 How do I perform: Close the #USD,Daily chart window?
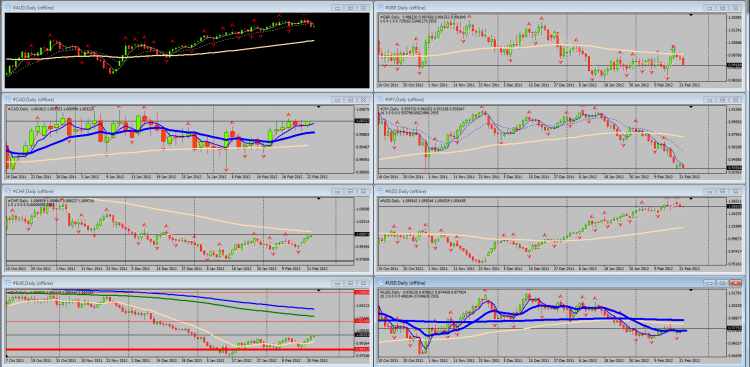pyautogui.click(x=736, y=283)
